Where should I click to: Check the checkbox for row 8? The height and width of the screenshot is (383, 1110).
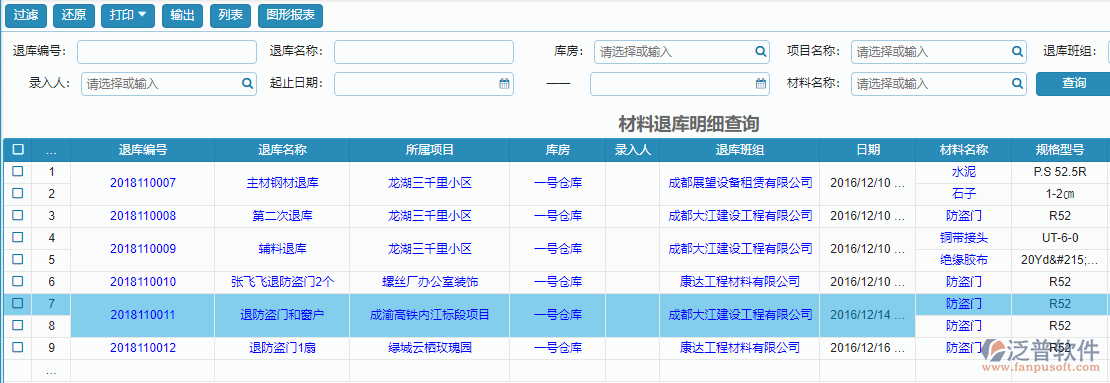click(18, 325)
